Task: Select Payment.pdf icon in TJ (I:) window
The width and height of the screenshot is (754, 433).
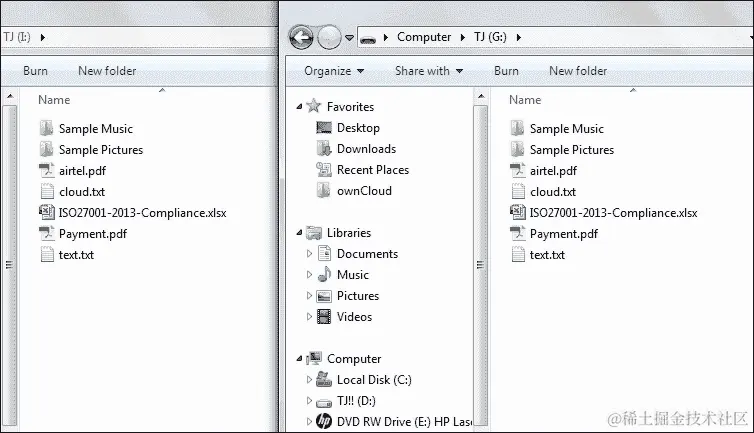Action: (47, 233)
